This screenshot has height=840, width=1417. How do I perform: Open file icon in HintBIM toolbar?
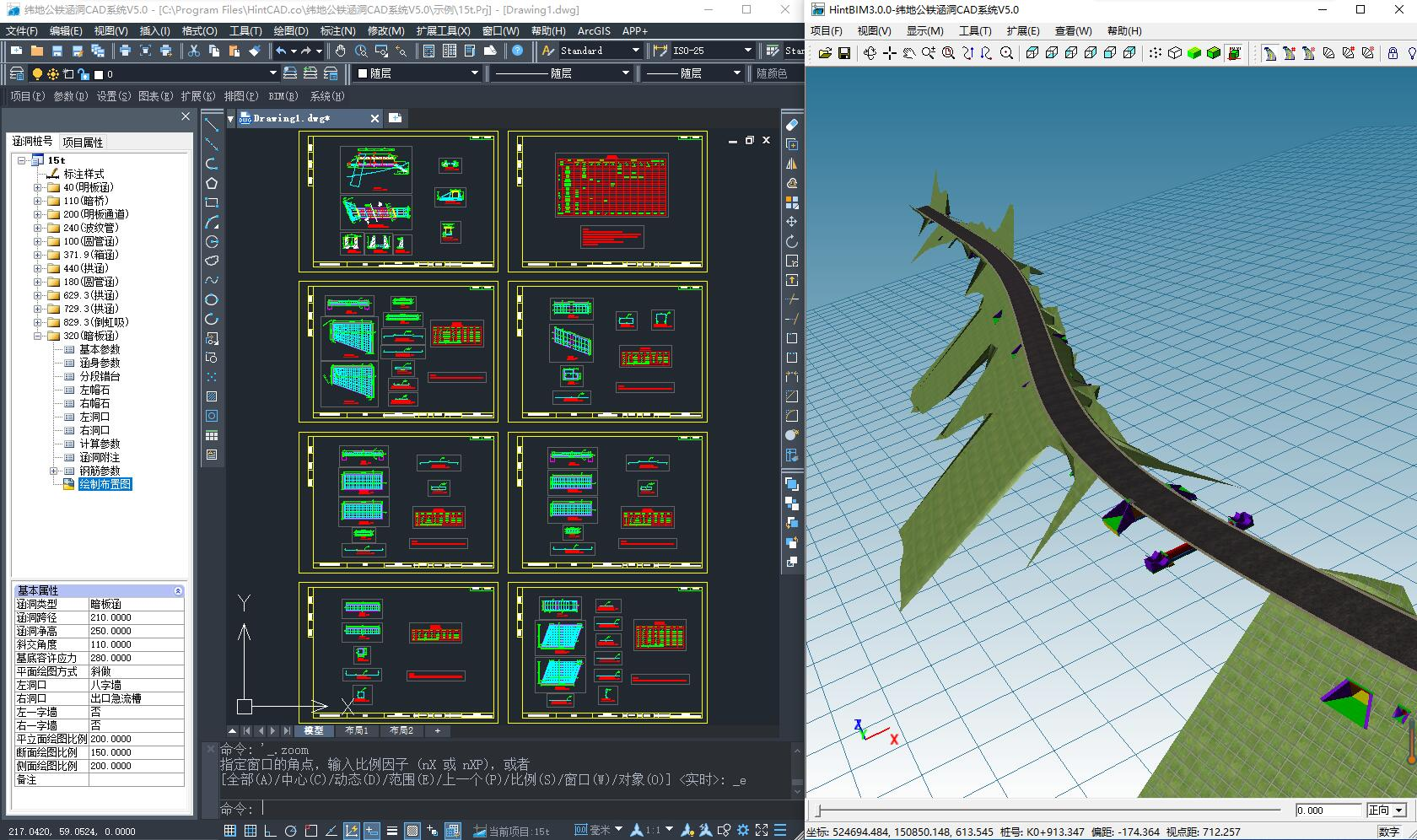tap(824, 53)
